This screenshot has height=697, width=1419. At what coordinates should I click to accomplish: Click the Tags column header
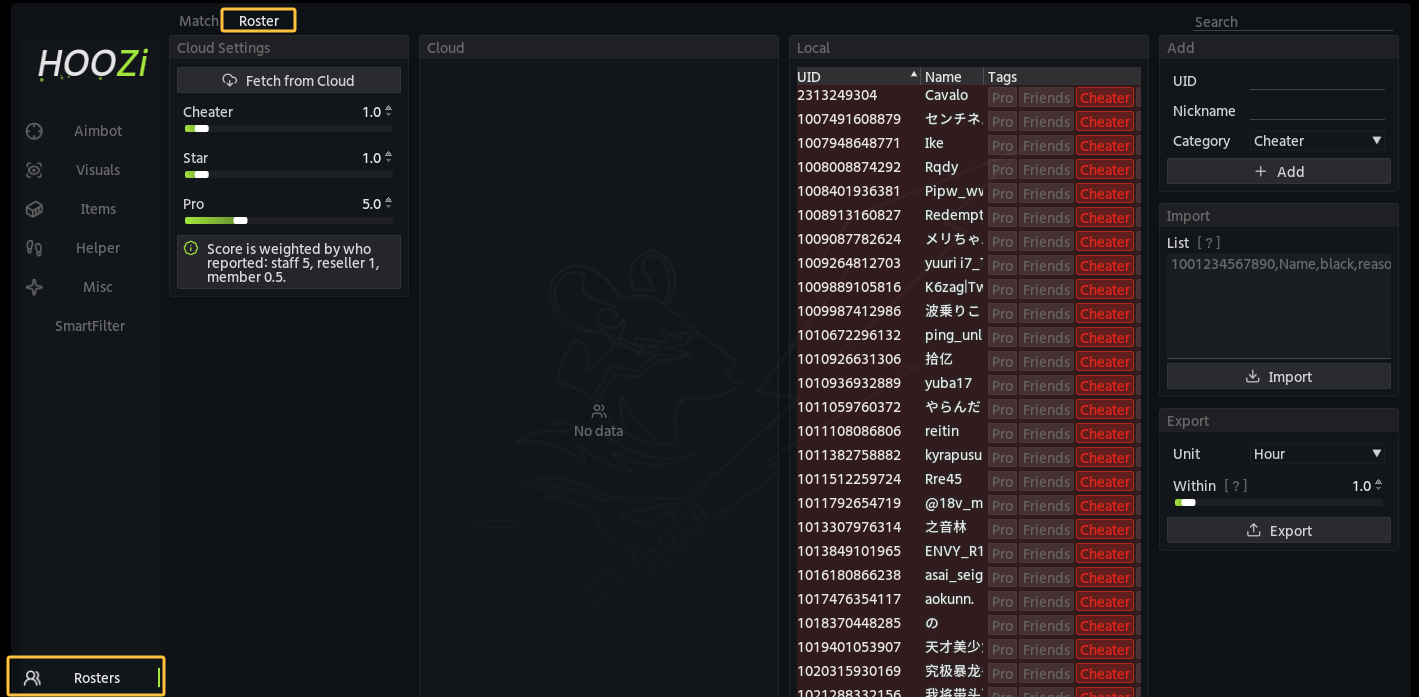[x=1062, y=77]
